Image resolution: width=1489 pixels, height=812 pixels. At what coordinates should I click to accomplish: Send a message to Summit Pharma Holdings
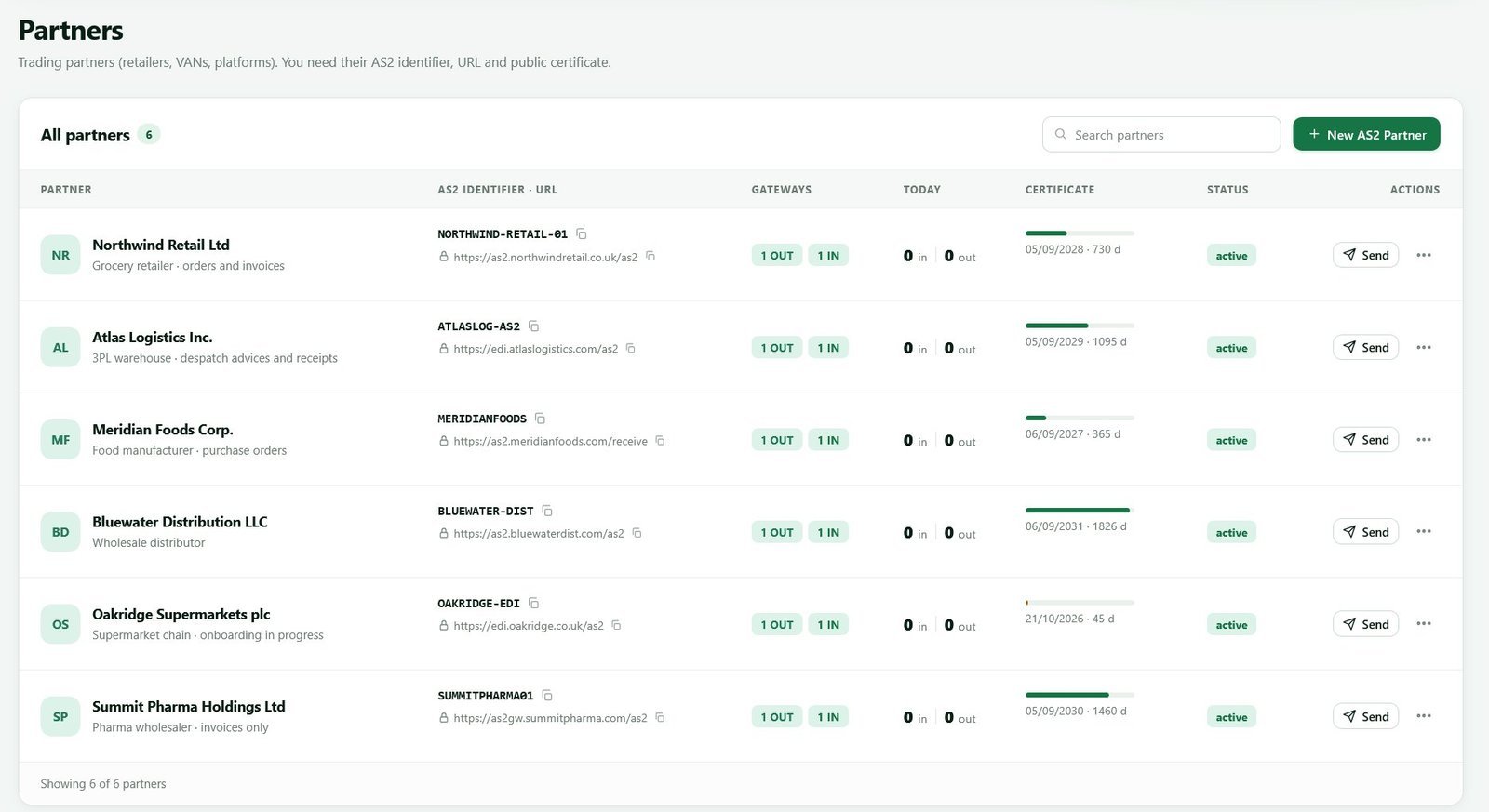1365,716
